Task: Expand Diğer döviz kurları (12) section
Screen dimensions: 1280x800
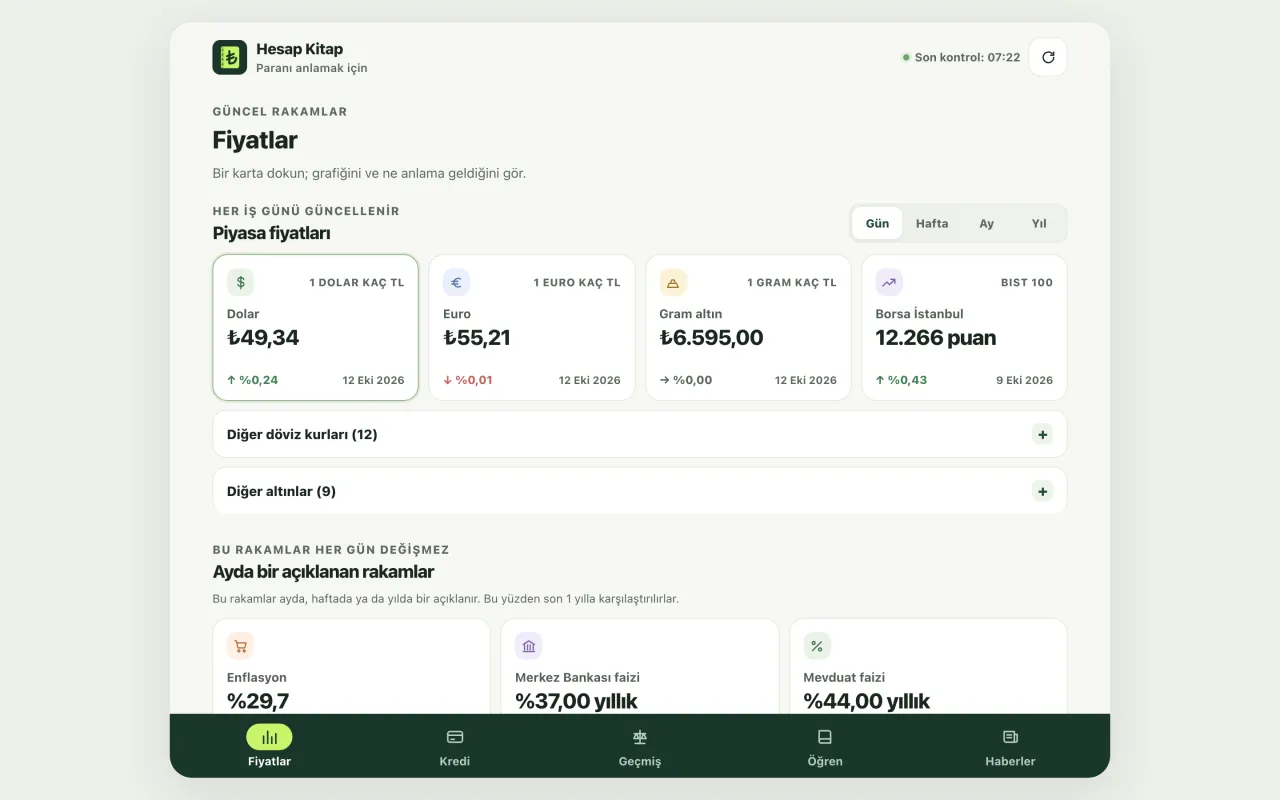Action: pyautogui.click(x=640, y=434)
